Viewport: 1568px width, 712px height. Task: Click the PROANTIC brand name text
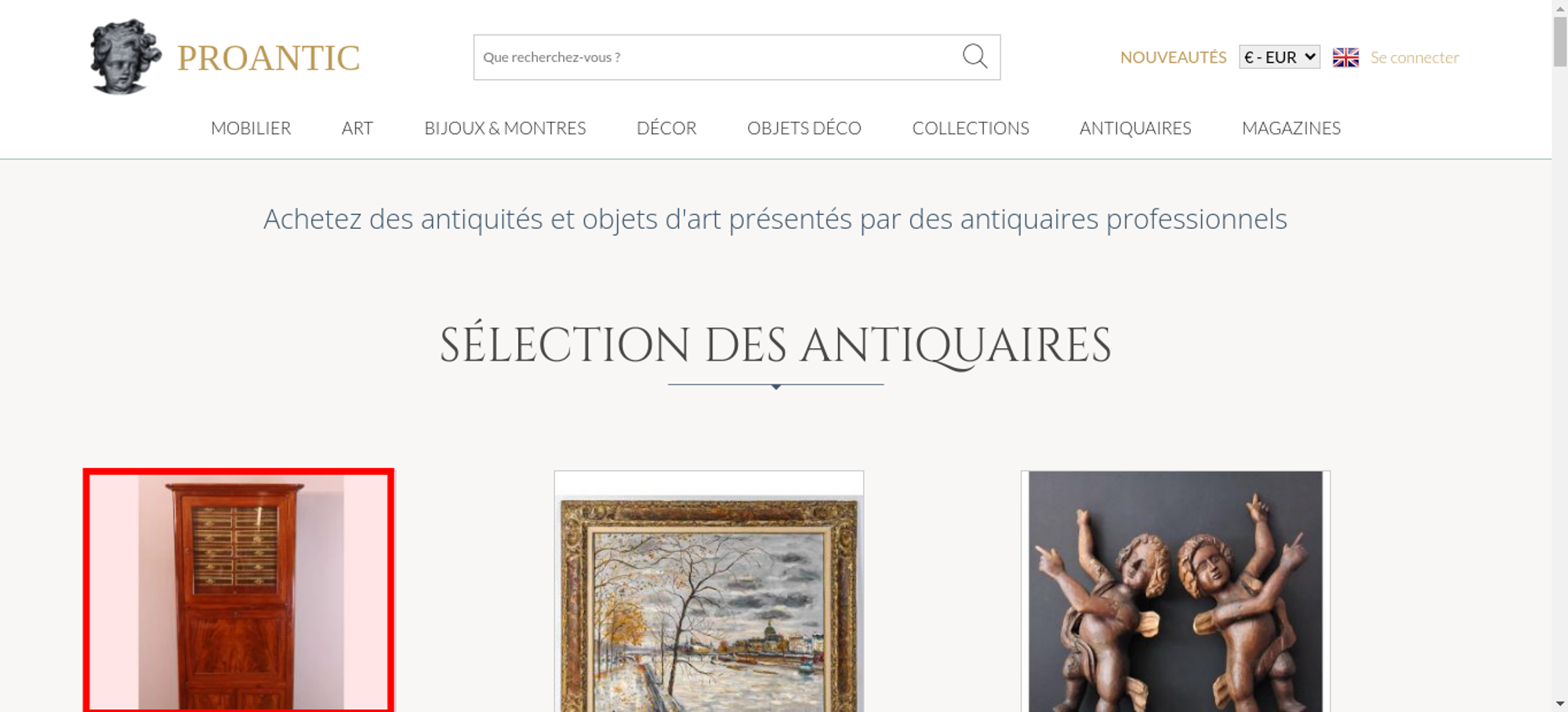coord(269,58)
